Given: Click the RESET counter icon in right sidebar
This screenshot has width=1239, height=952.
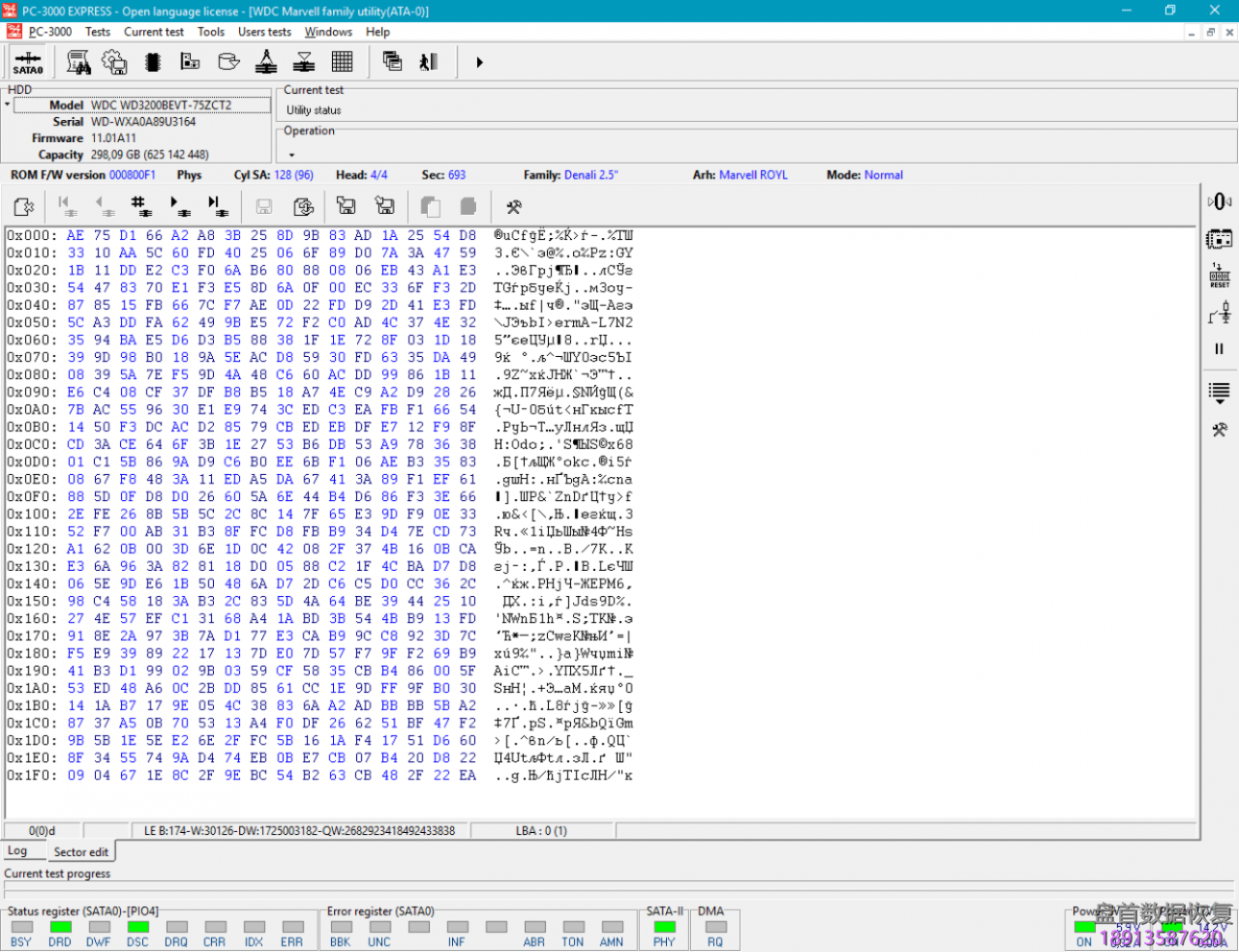Looking at the screenshot, I should click(x=1219, y=276).
